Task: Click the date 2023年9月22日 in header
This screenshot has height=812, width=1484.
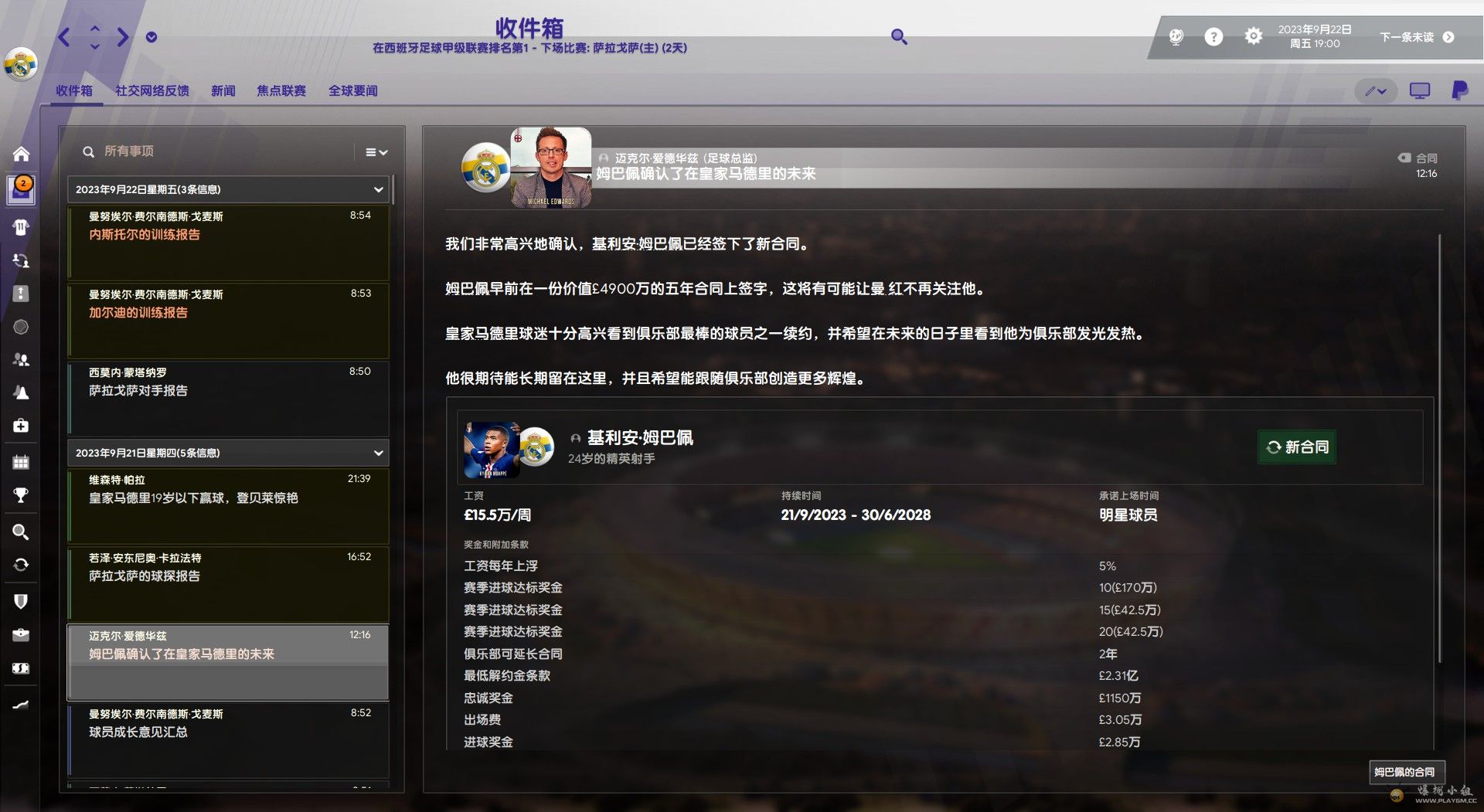Action: pyautogui.click(x=1314, y=29)
